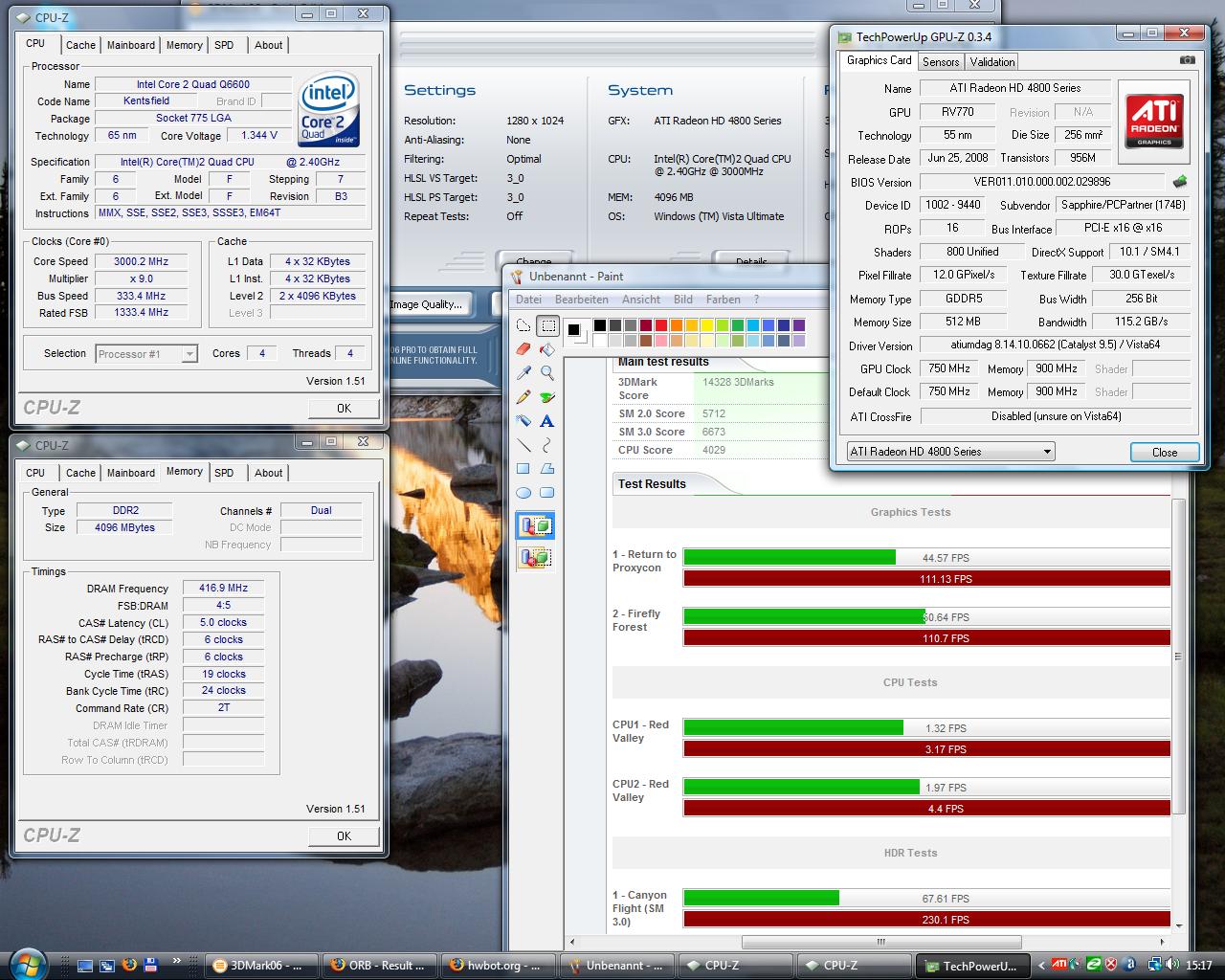1225x980 pixels.
Task: Choose the Eraser tool in Paint
Action: tap(523, 349)
